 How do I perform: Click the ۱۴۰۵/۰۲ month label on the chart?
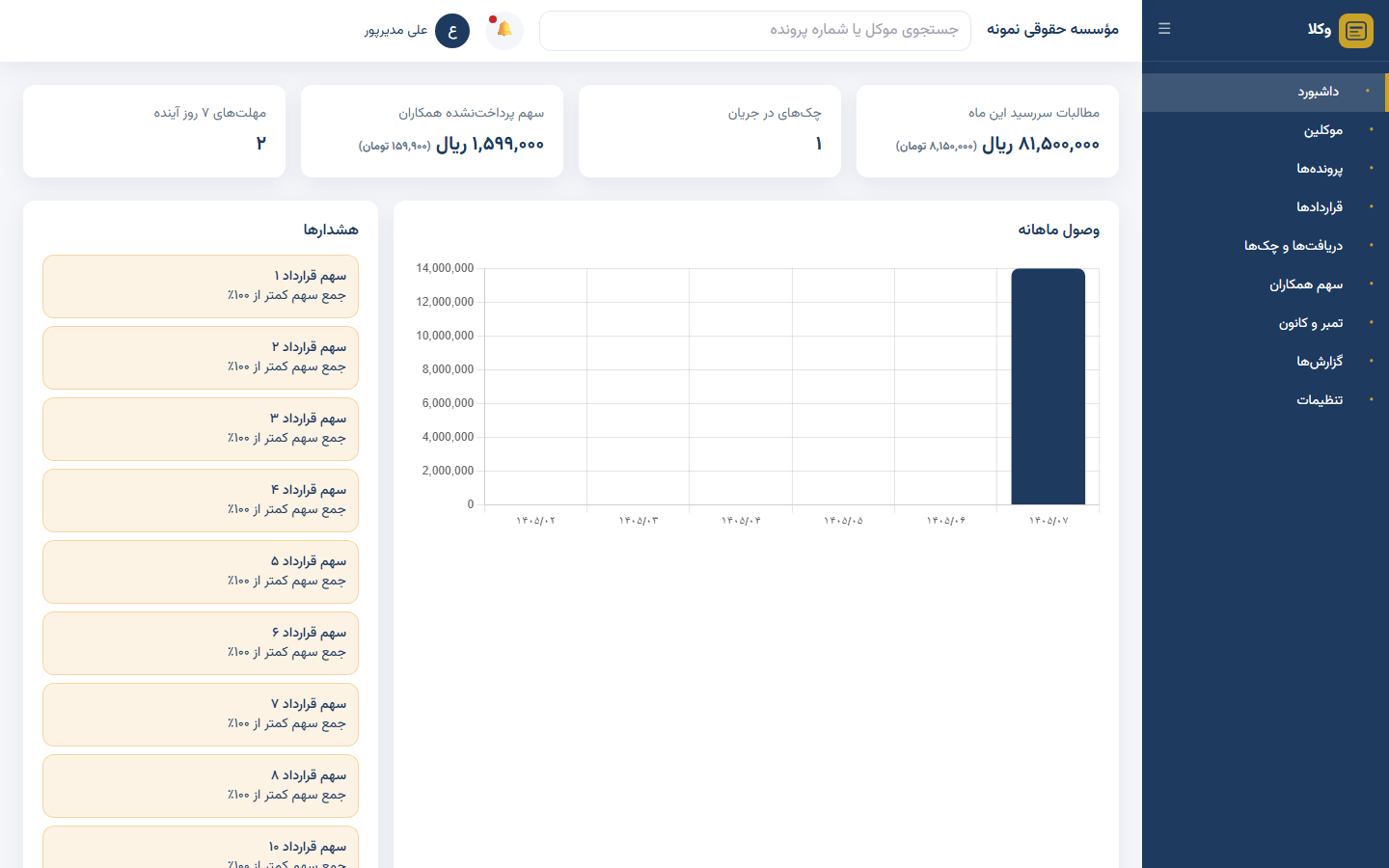pos(535,521)
